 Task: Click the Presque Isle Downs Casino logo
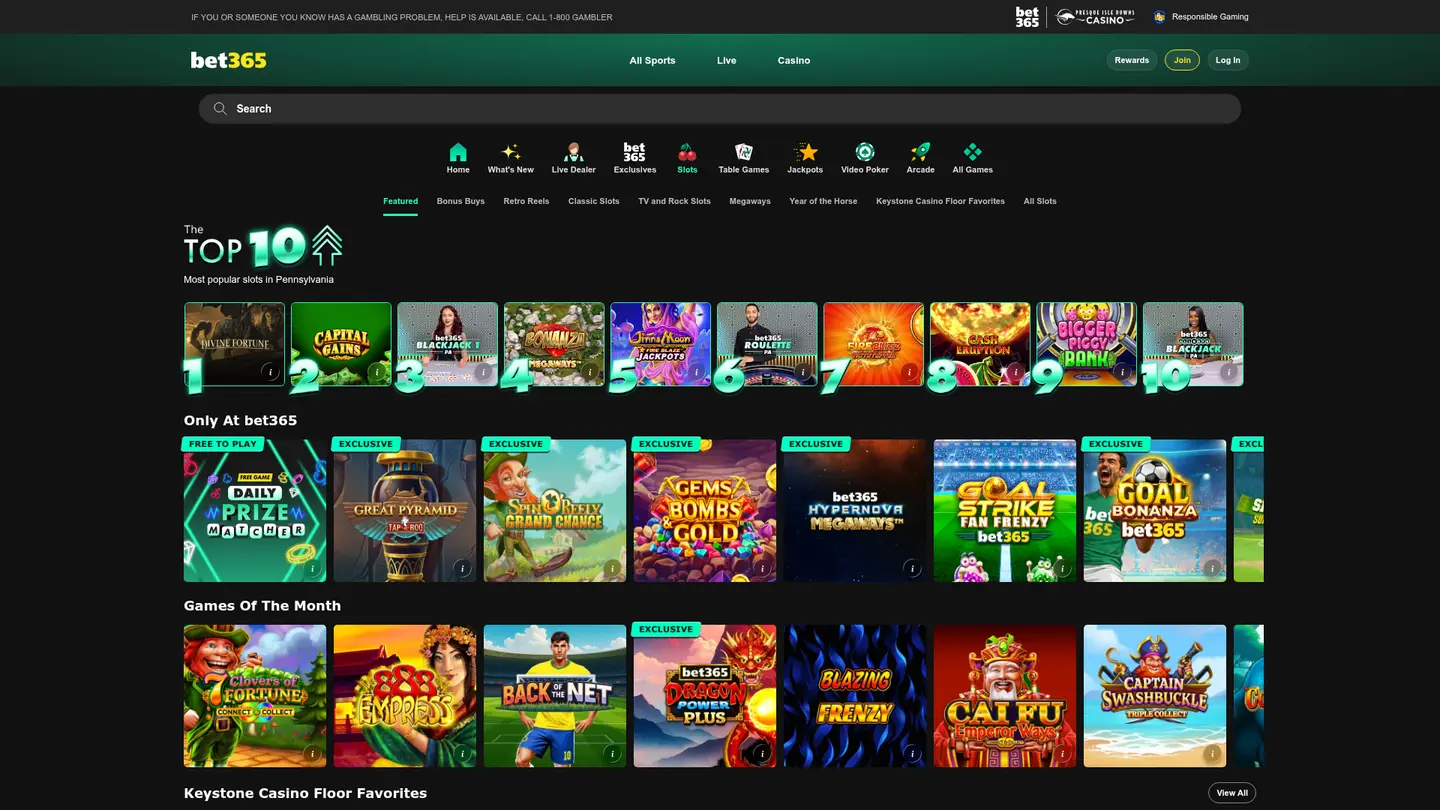pyautogui.click(x=1096, y=17)
